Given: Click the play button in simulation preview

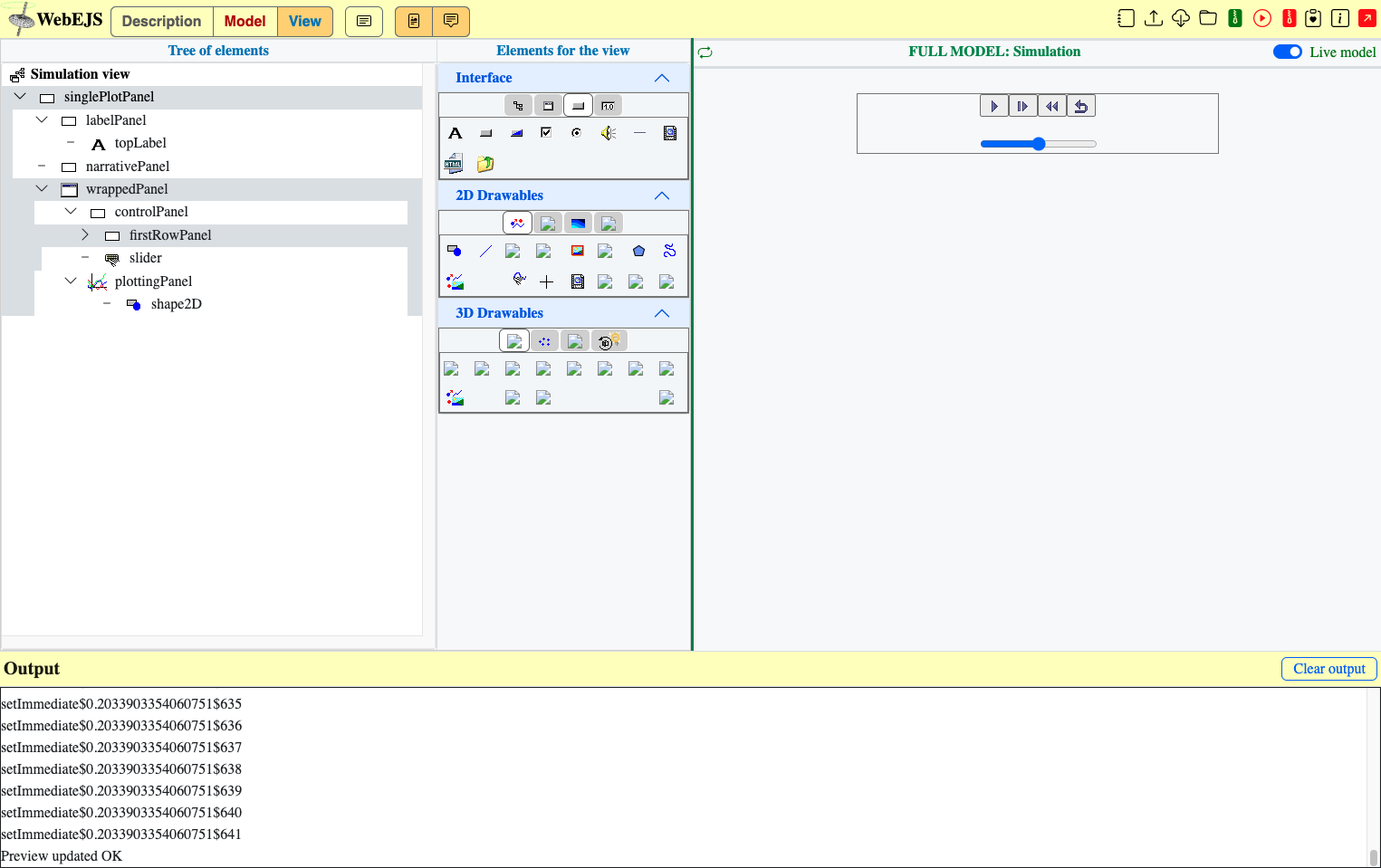Looking at the screenshot, I should coord(994,106).
